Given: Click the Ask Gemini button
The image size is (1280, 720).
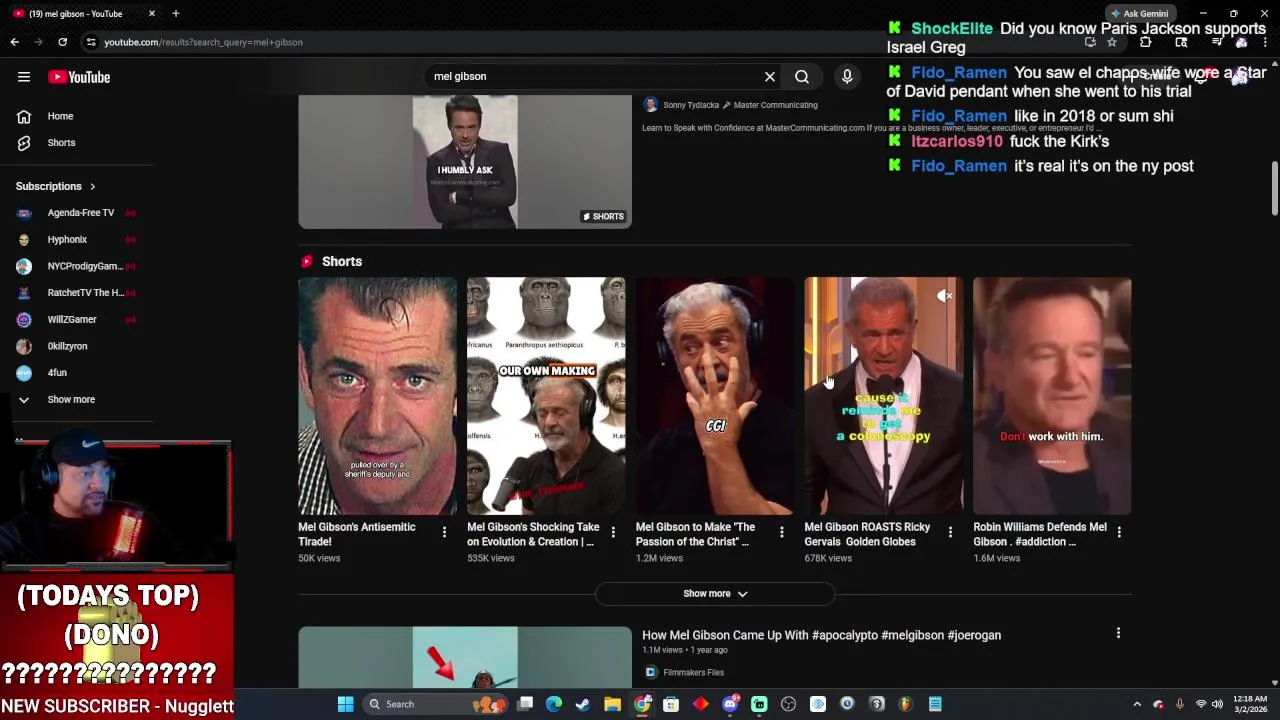Looking at the screenshot, I should [x=1139, y=14].
